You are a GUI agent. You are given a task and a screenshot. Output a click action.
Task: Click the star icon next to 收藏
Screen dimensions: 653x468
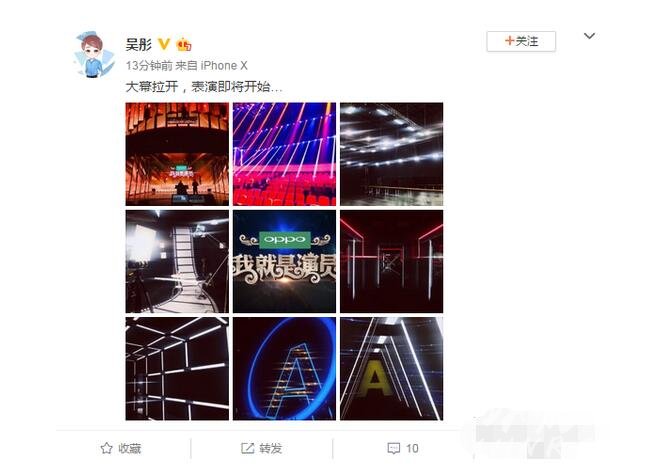[x=107, y=448]
